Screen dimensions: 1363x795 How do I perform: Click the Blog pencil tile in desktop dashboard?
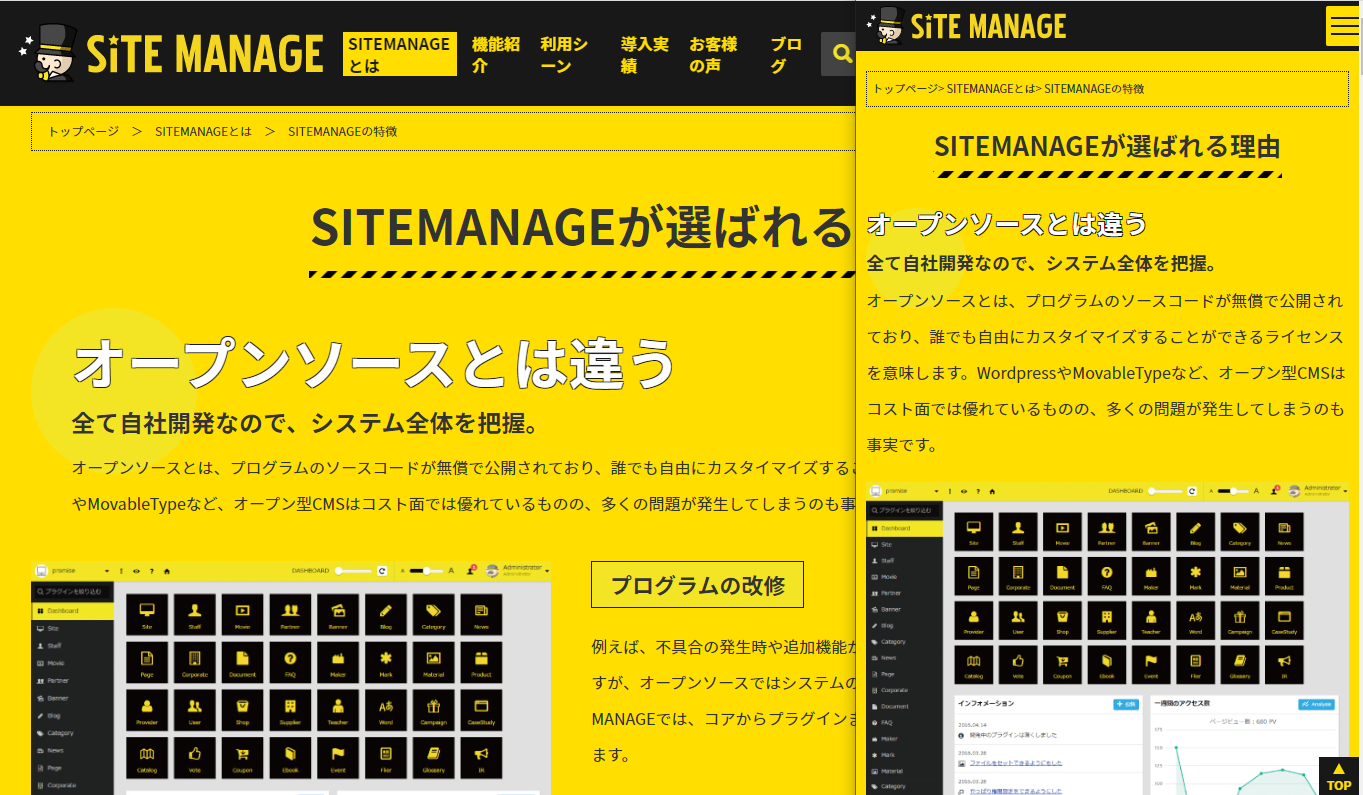[386, 614]
